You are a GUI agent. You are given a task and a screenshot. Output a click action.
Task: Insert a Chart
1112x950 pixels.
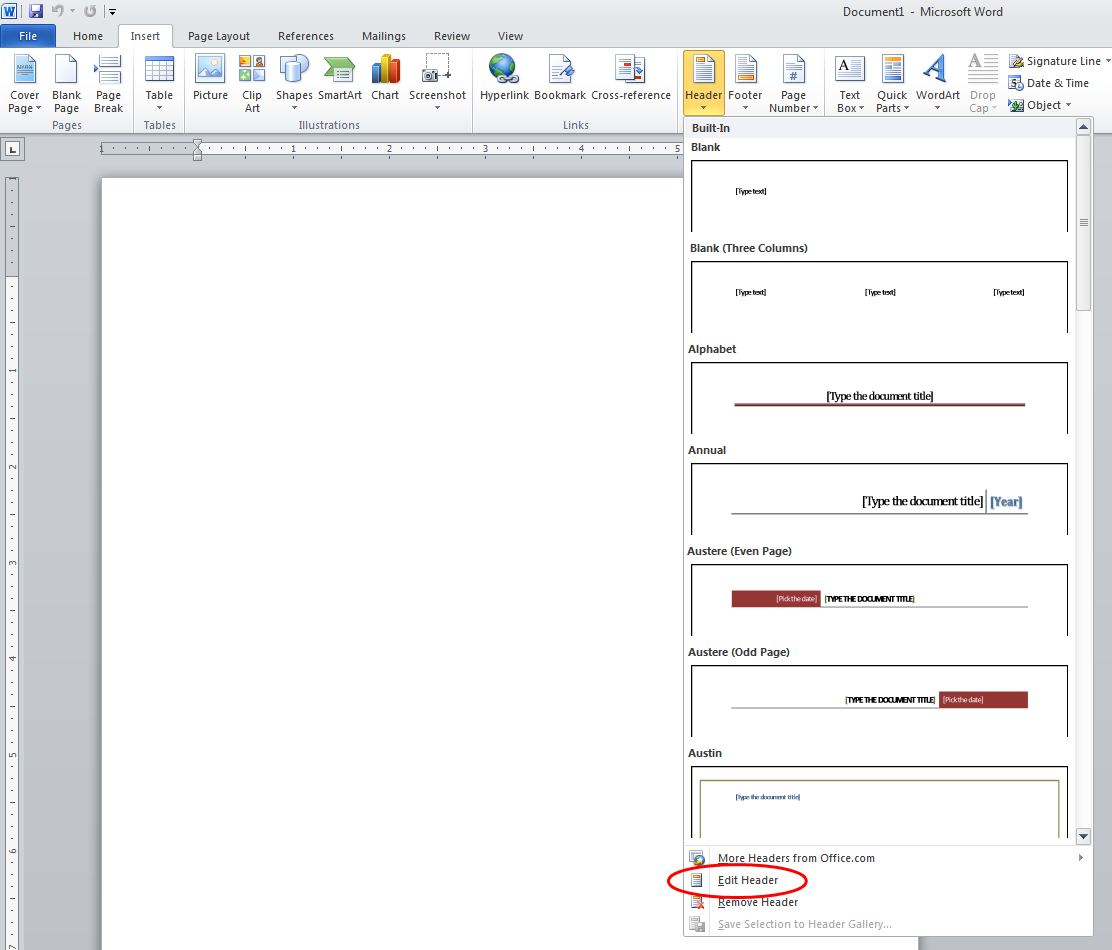click(x=385, y=80)
